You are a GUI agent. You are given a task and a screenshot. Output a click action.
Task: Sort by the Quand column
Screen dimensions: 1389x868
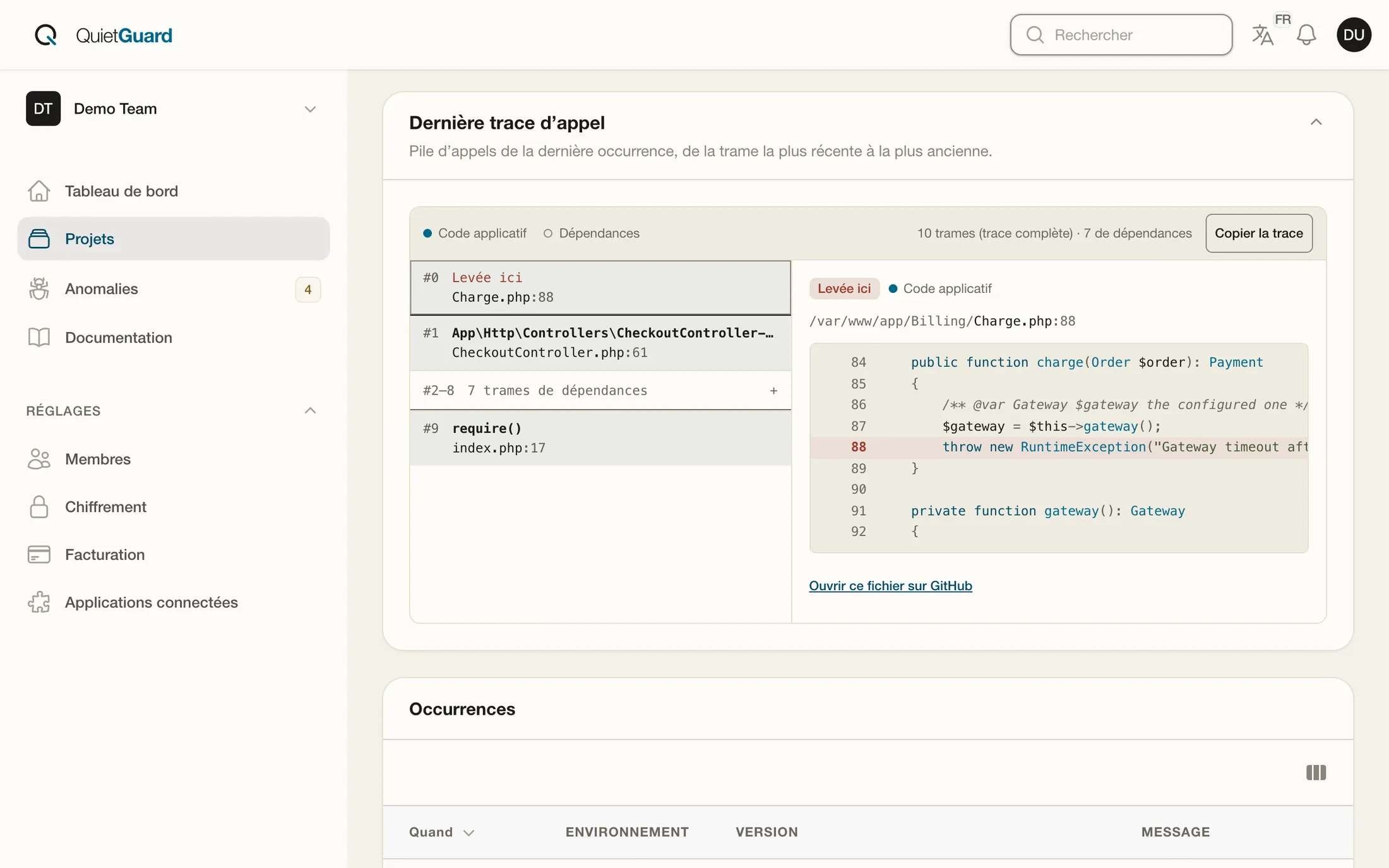[x=441, y=832]
